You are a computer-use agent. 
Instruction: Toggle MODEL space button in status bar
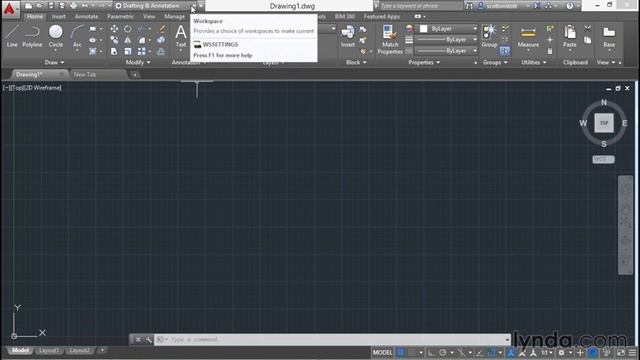382,353
